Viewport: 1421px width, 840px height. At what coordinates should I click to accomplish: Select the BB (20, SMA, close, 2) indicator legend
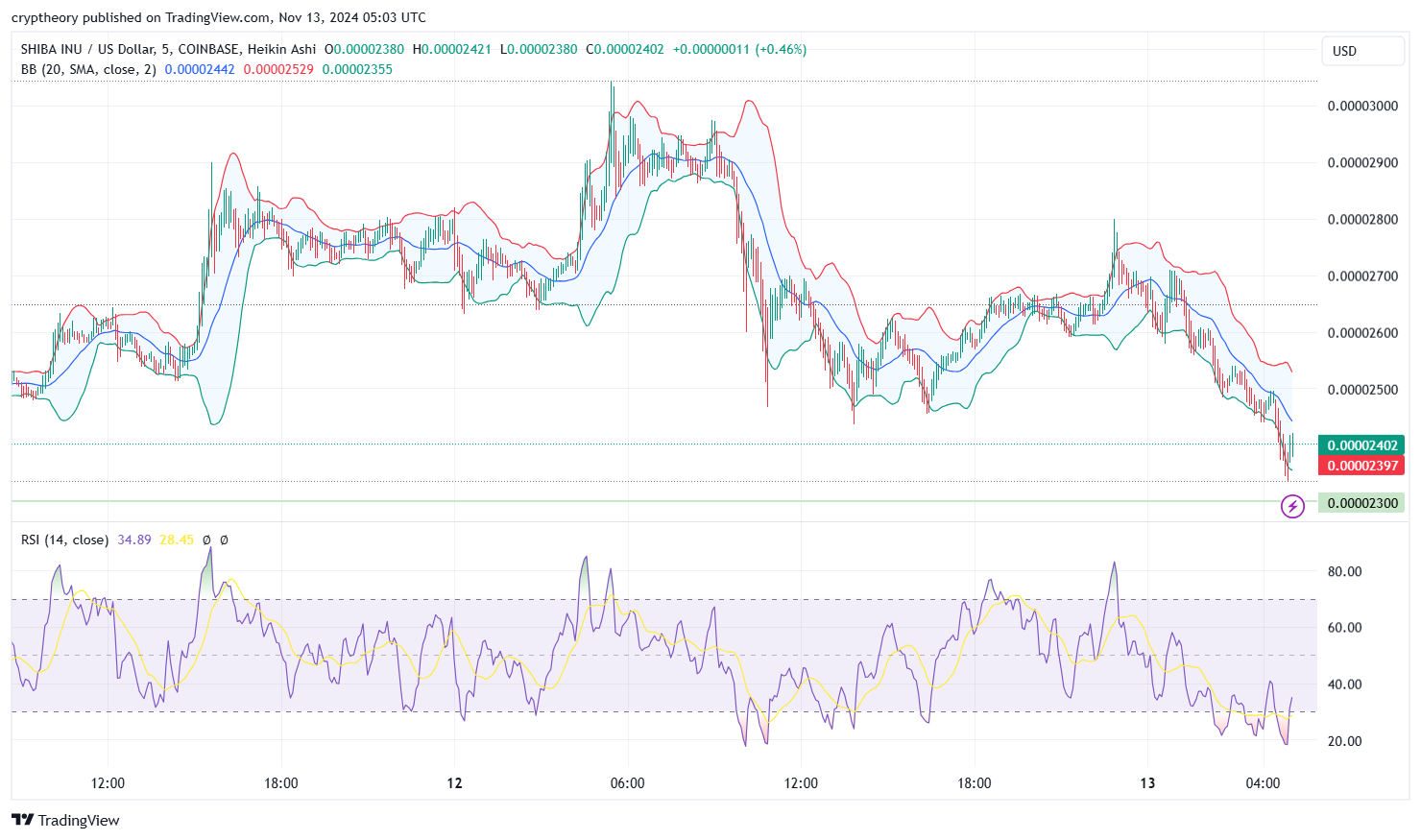point(88,69)
